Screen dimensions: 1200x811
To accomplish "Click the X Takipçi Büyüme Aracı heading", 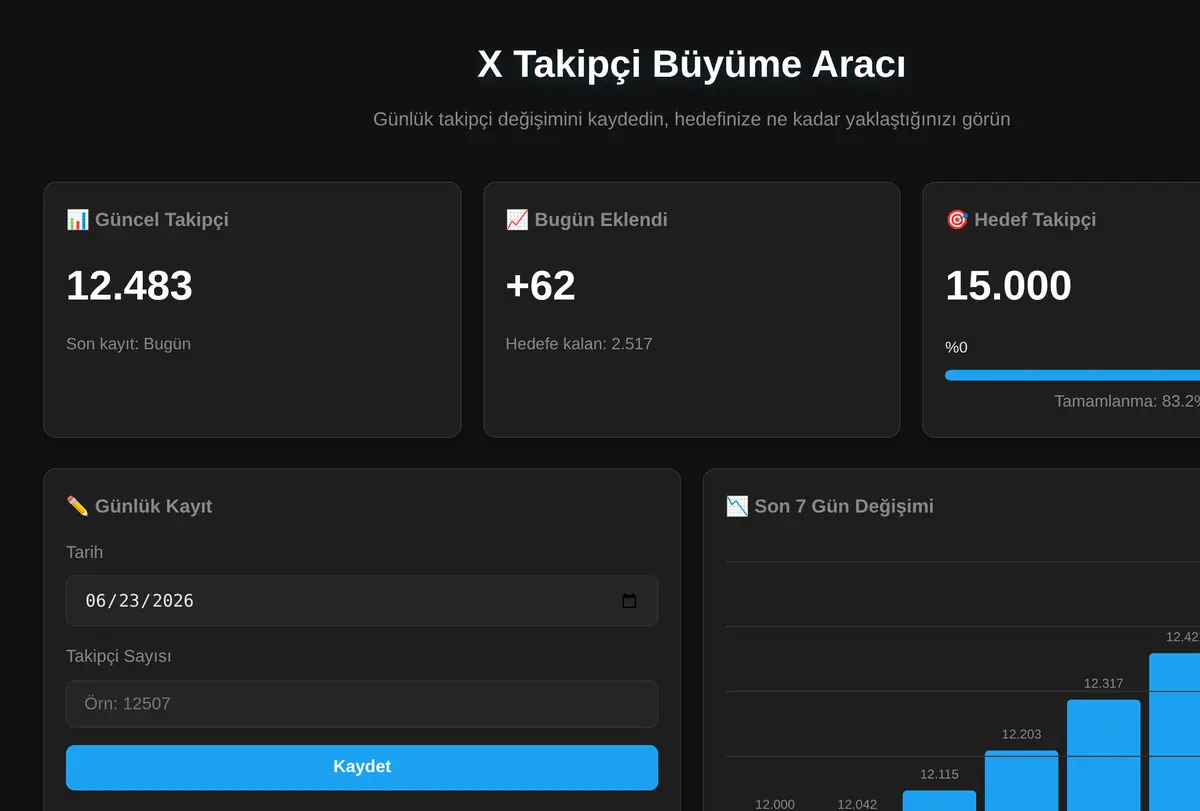I will pyautogui.click(x=692, y=65).
